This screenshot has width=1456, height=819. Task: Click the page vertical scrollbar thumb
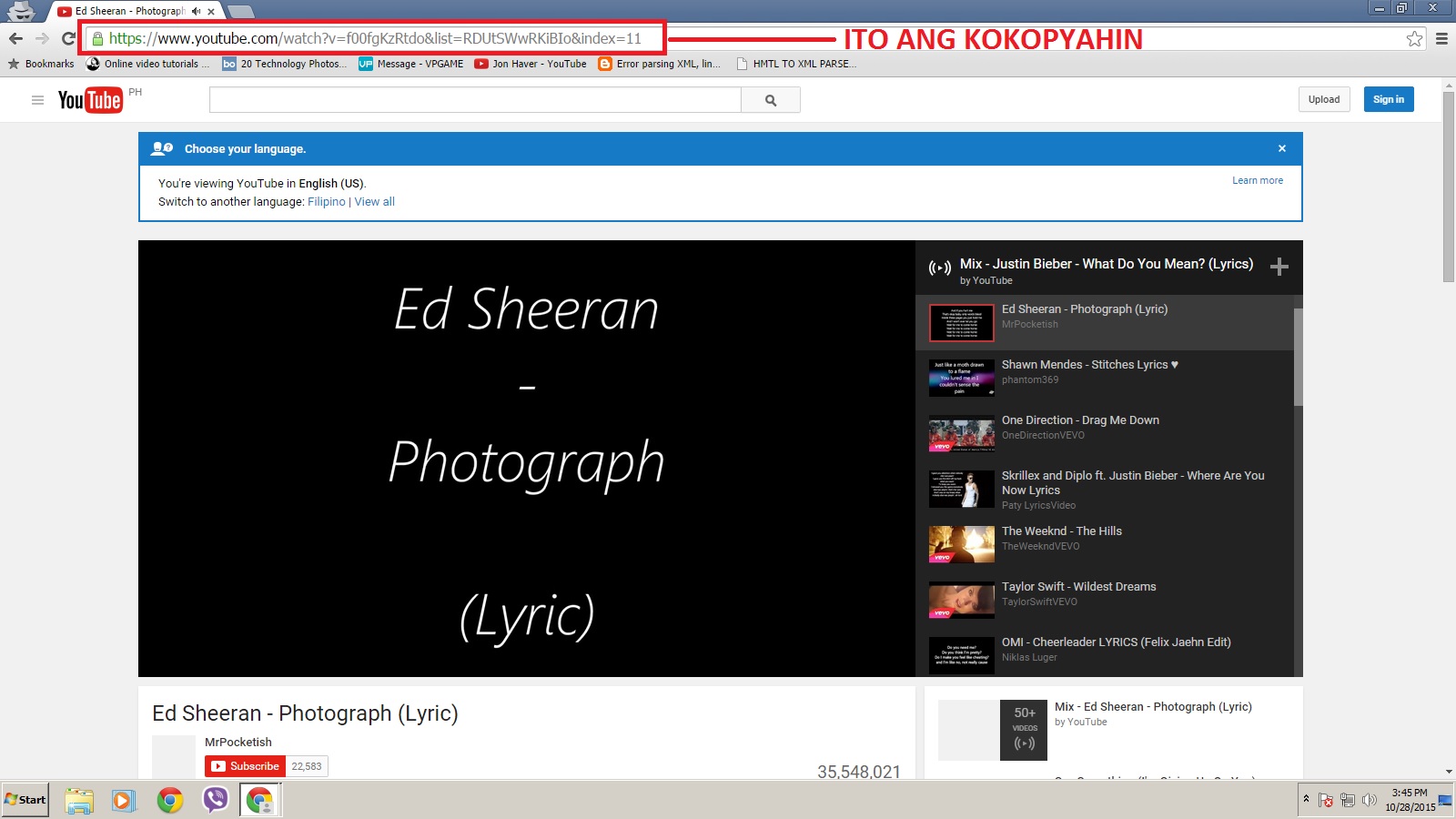(1448, 187)
